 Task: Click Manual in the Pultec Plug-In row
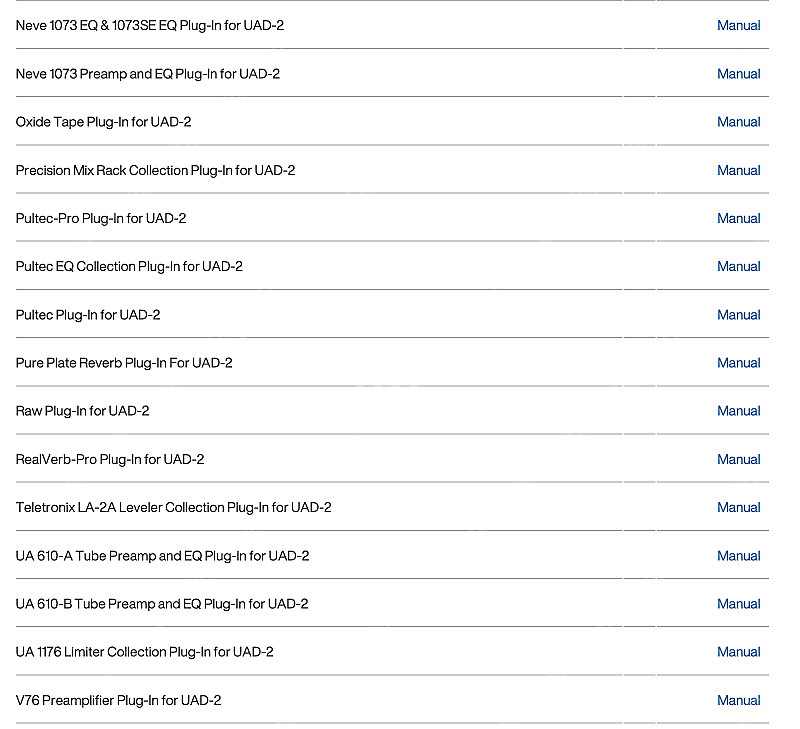738,315
